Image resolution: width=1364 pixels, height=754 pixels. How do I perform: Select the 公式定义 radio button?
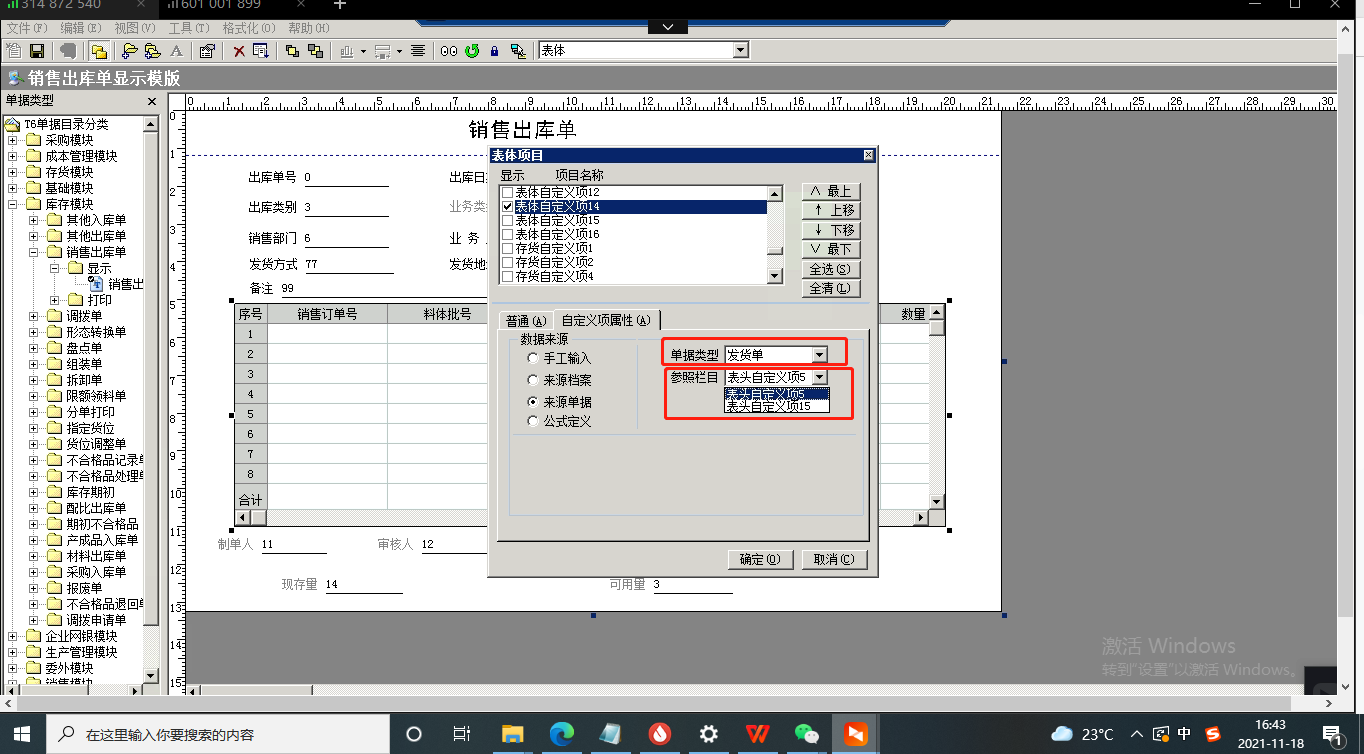coord(533,421)
